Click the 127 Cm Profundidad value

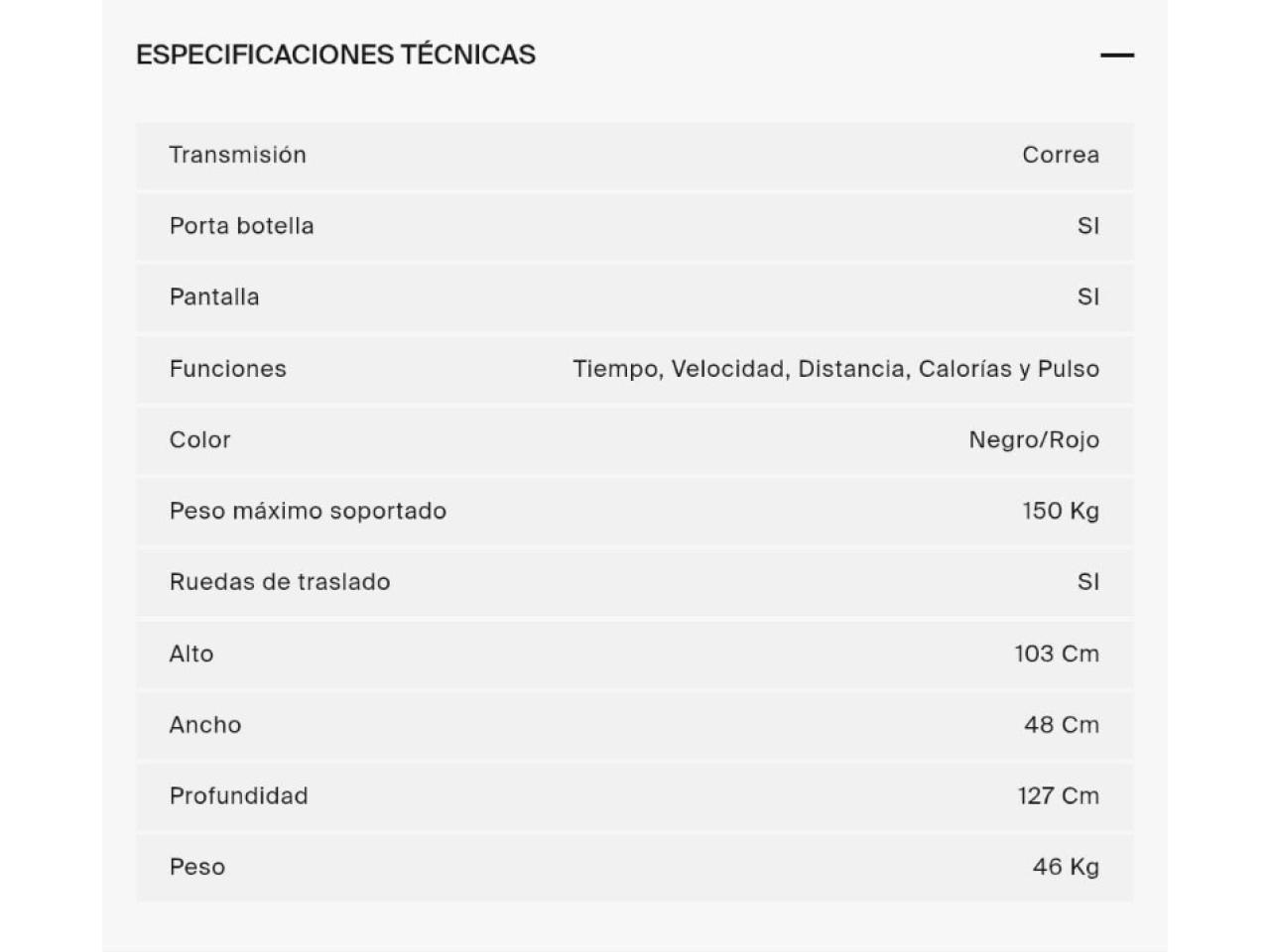click(x=1059, y=795)
